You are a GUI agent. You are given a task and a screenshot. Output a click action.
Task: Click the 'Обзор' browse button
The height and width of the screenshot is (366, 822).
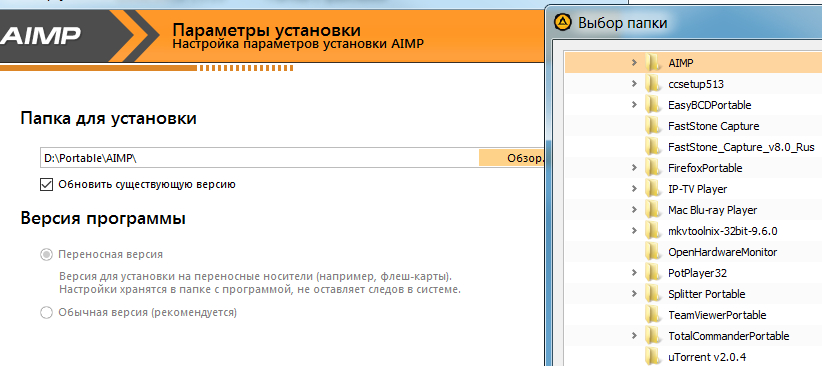512,158
